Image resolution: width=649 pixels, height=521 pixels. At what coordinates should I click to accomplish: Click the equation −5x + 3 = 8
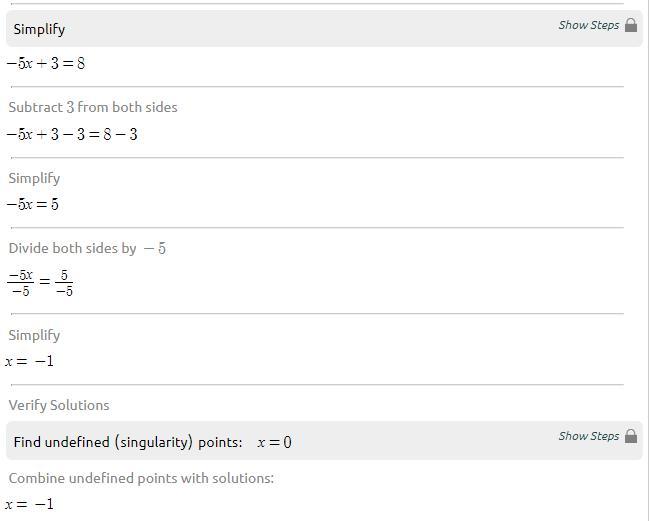pos(45,64)
